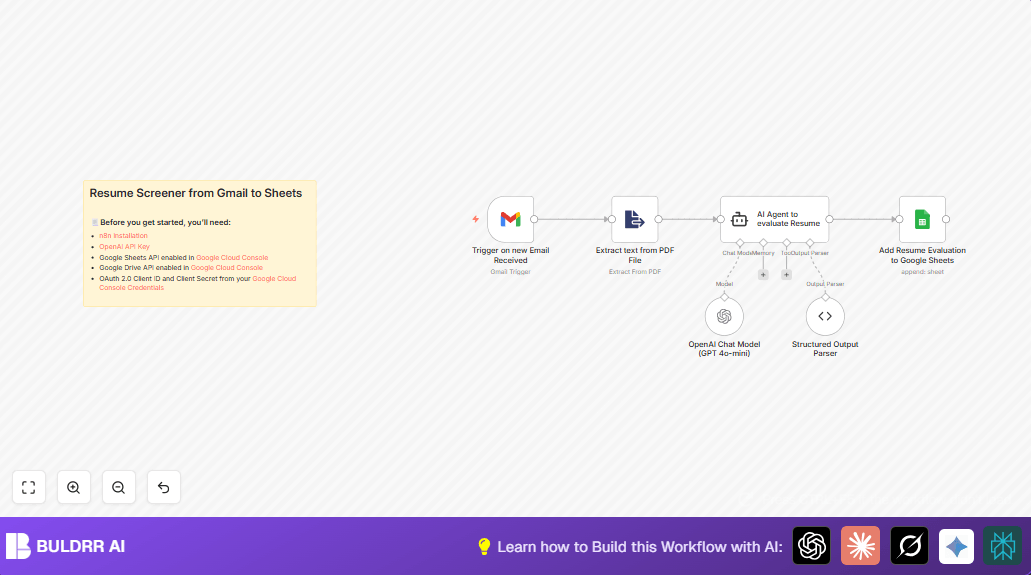The width and height of the screenshot is (1031, 575).
Task: Open Google Cloud Console link for Drive API
Action: 227,268
